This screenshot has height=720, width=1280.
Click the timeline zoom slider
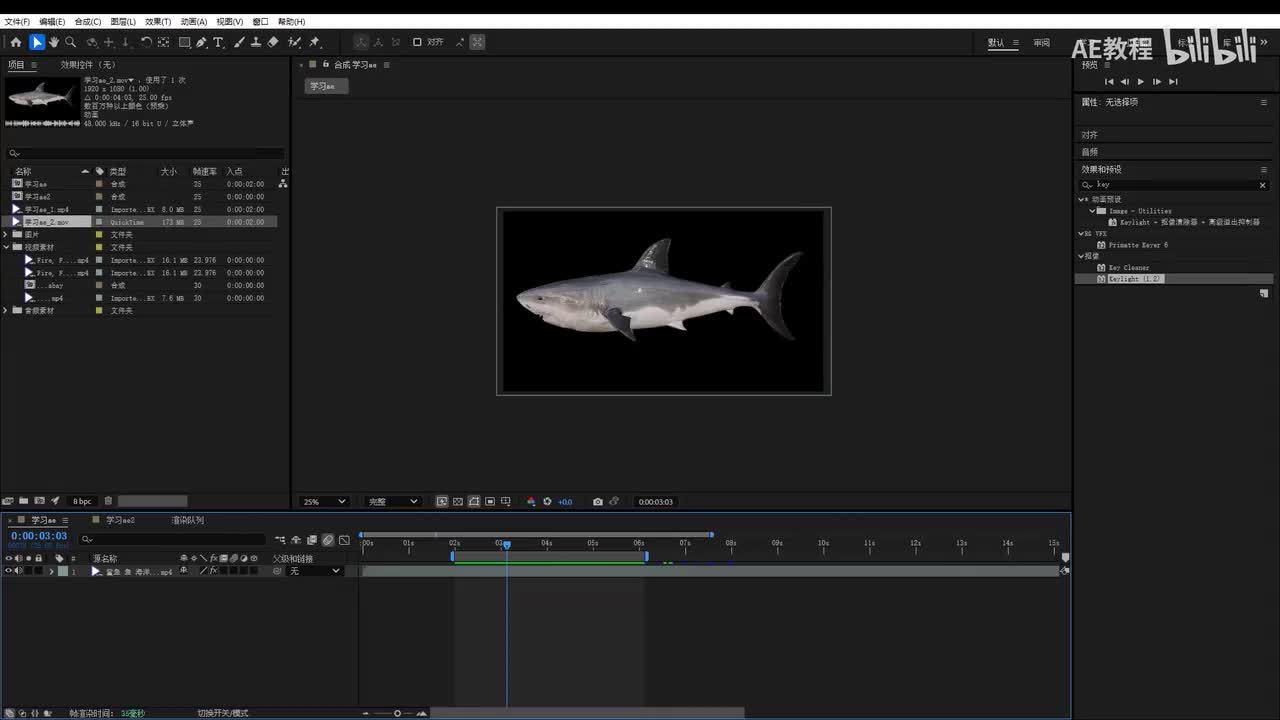[397, 713]
